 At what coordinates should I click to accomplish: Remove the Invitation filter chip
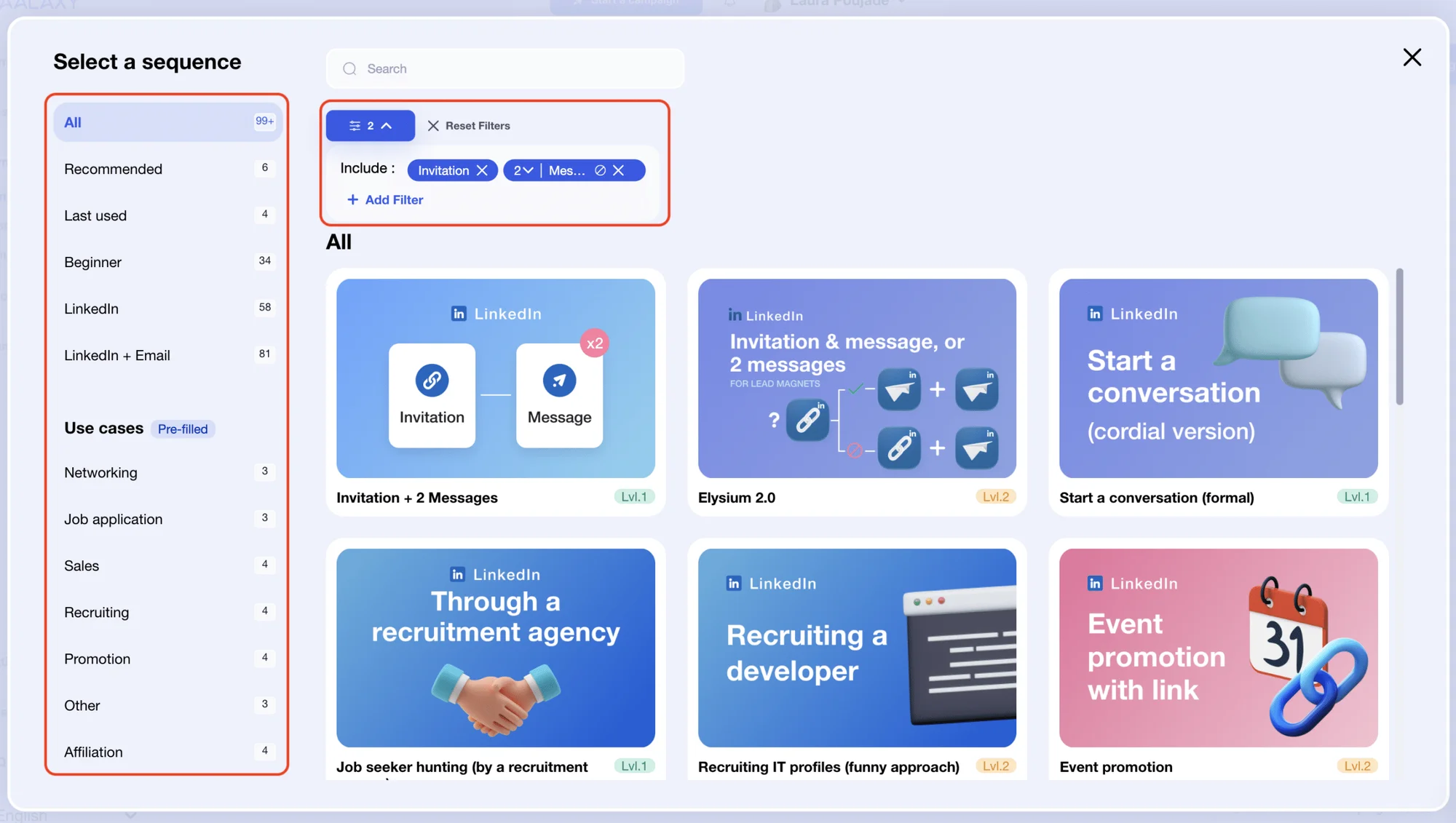coord(482,170)
